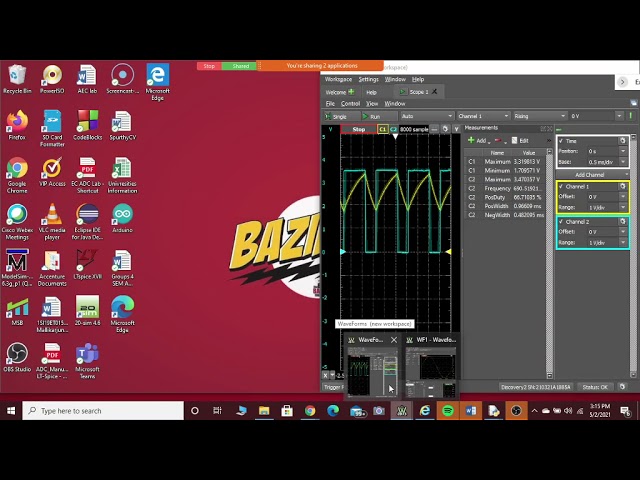Click the red Stop button in the sharing bar

coord(209,66)
